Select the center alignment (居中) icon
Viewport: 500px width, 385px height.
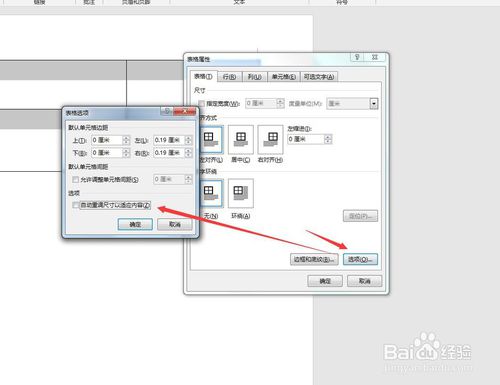pos(241,140)
